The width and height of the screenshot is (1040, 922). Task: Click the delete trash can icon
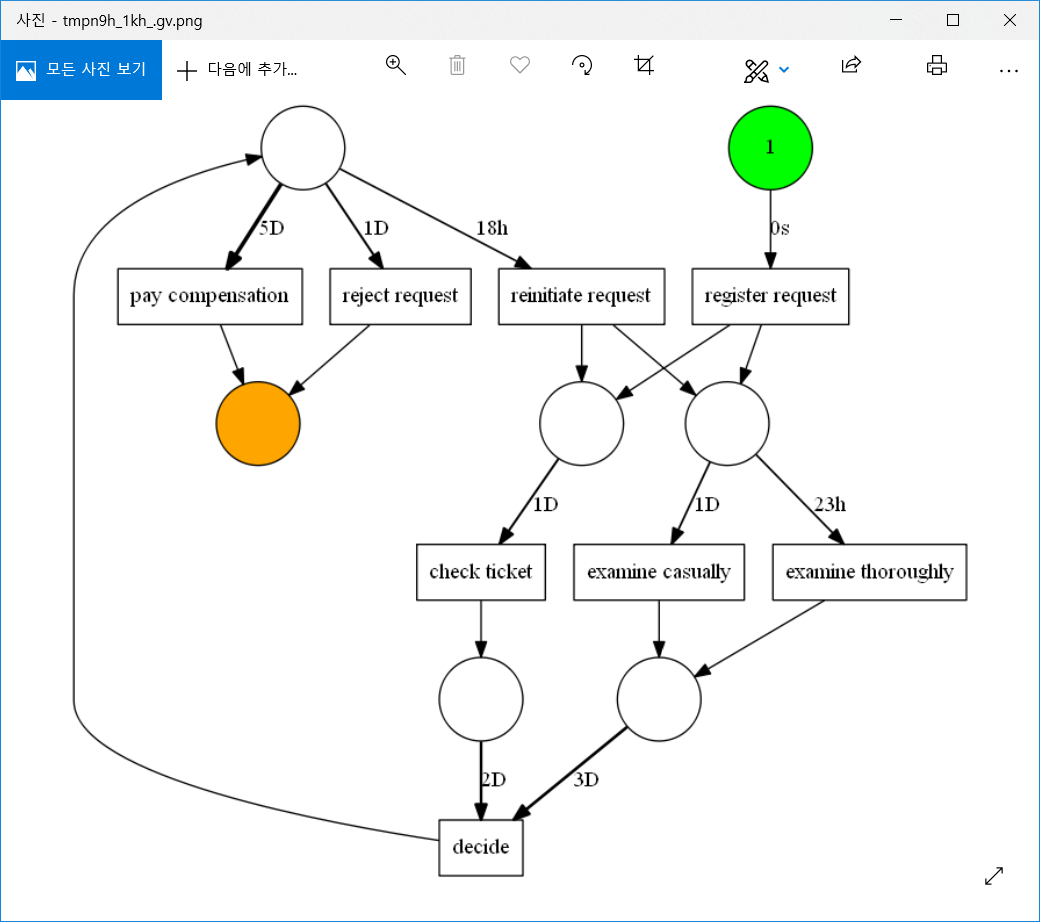(457, 65)
